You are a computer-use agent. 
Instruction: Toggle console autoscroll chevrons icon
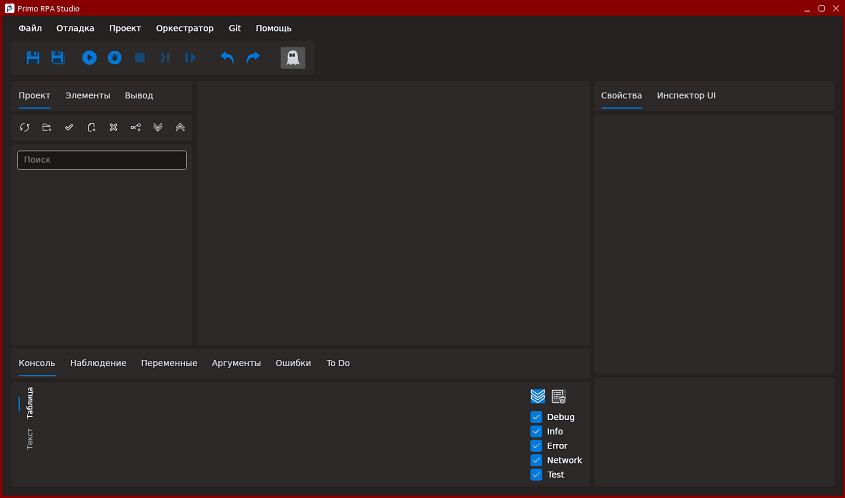coord(538,397)
